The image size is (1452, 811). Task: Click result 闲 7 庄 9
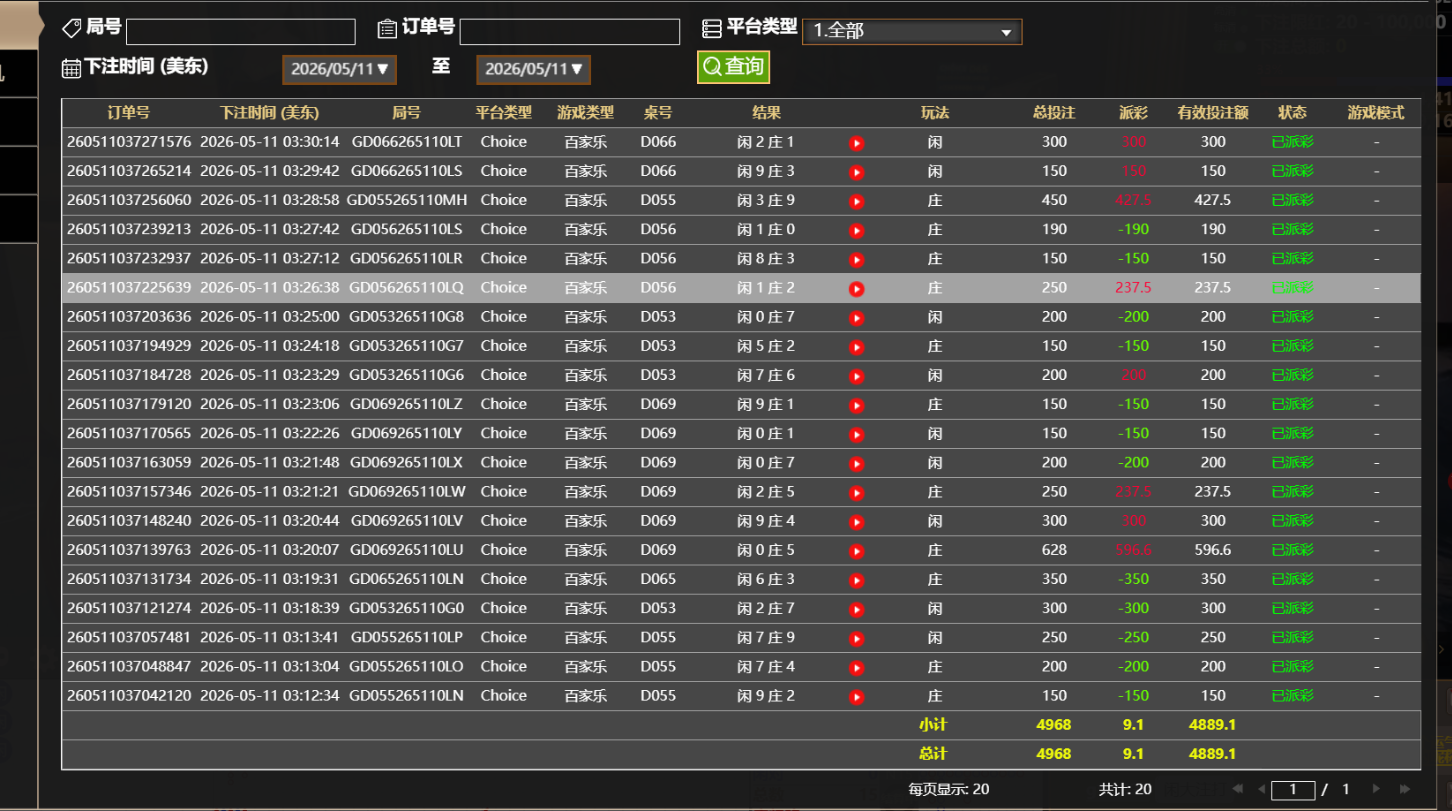pyautogui.click(x=766, y=638)
